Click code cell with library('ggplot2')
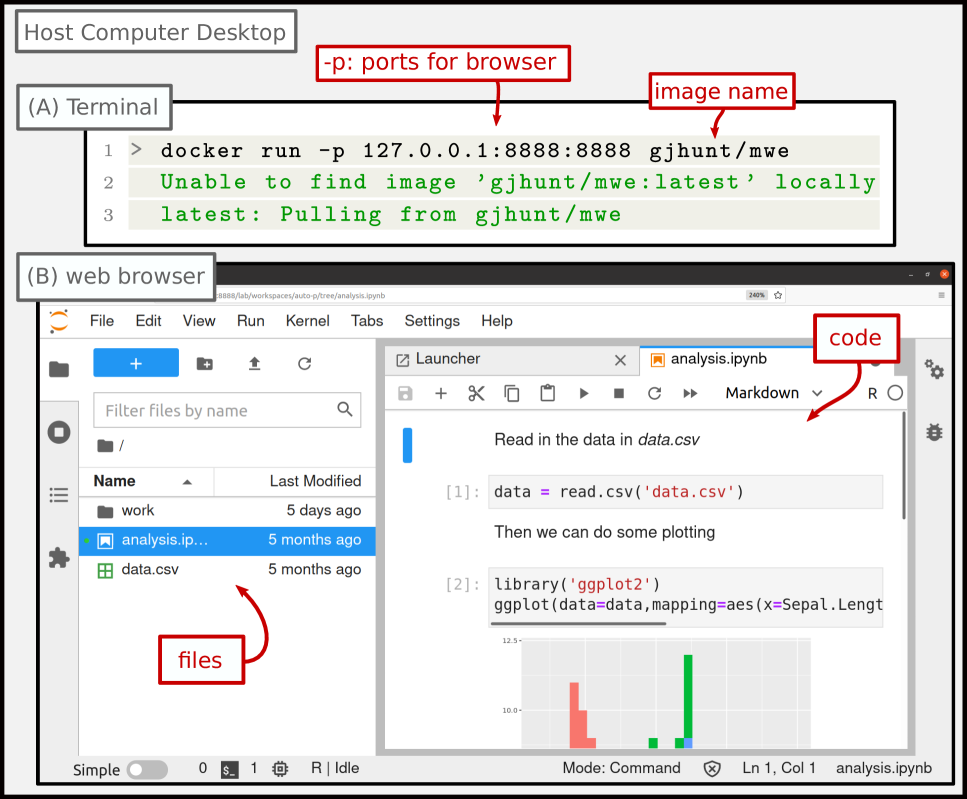 click(685, 595)
